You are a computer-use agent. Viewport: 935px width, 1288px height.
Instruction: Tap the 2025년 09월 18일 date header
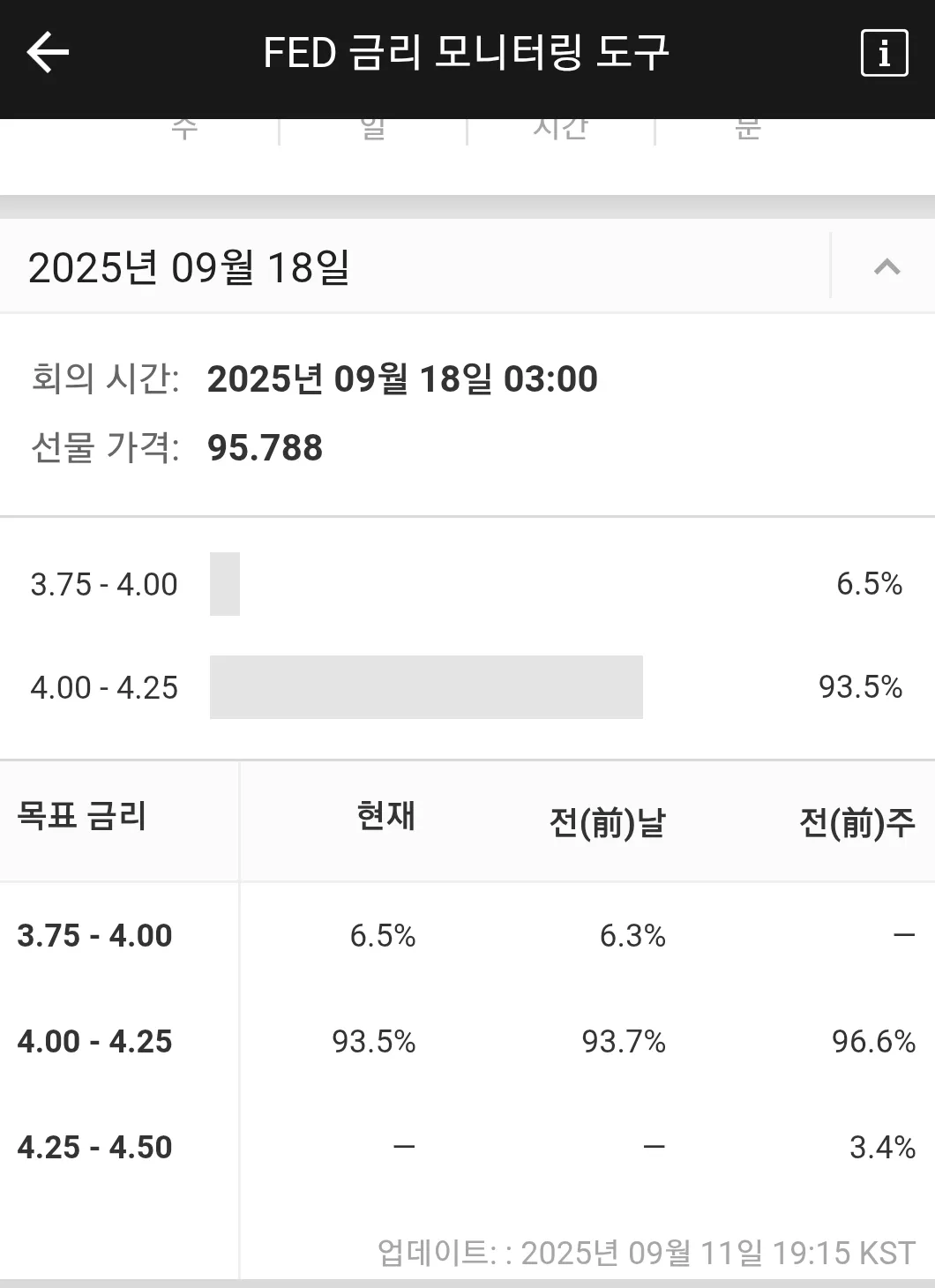pos(190,267)
